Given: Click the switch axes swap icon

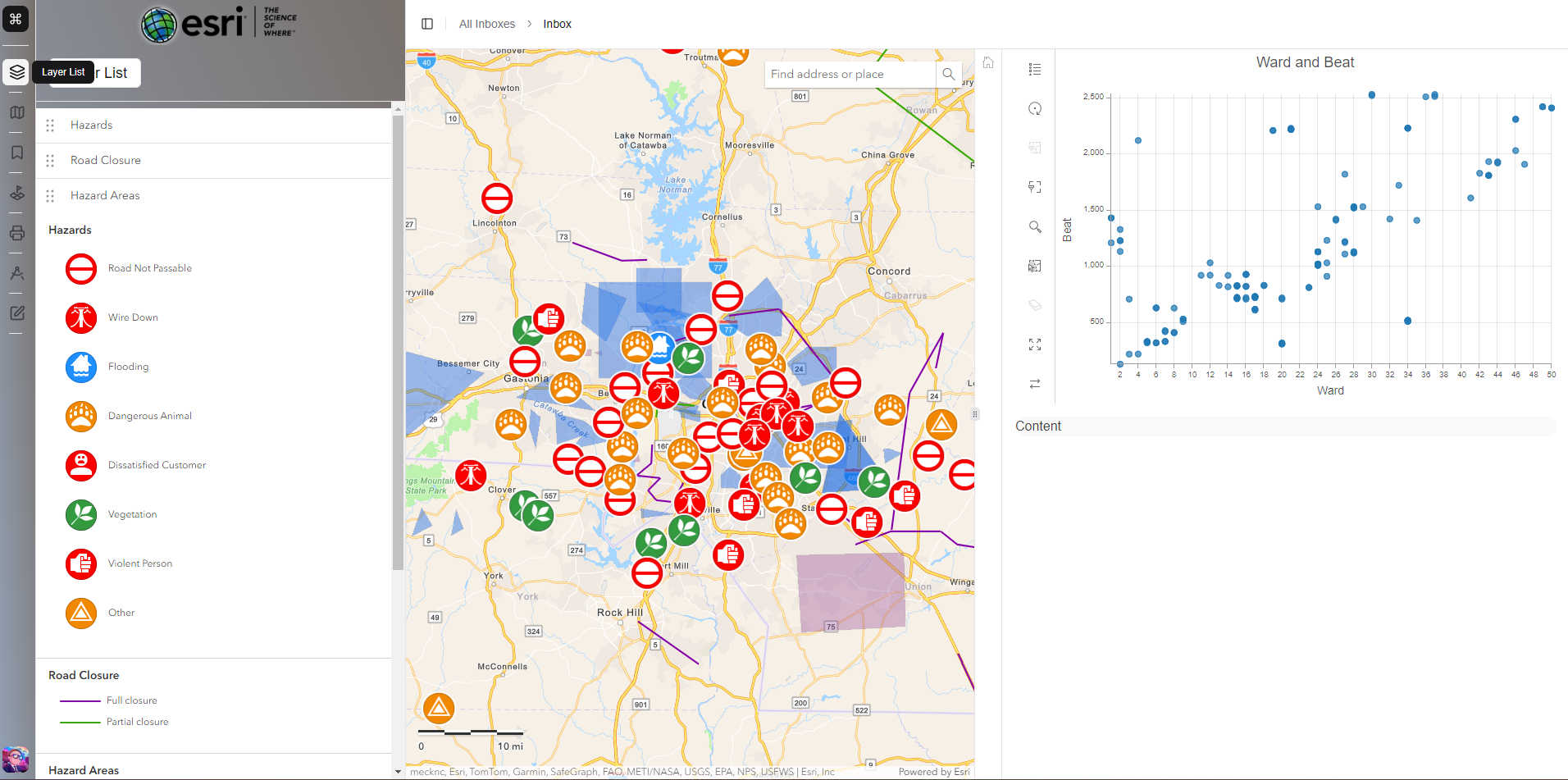Looking at the screenshot, I should point(1035,384).
